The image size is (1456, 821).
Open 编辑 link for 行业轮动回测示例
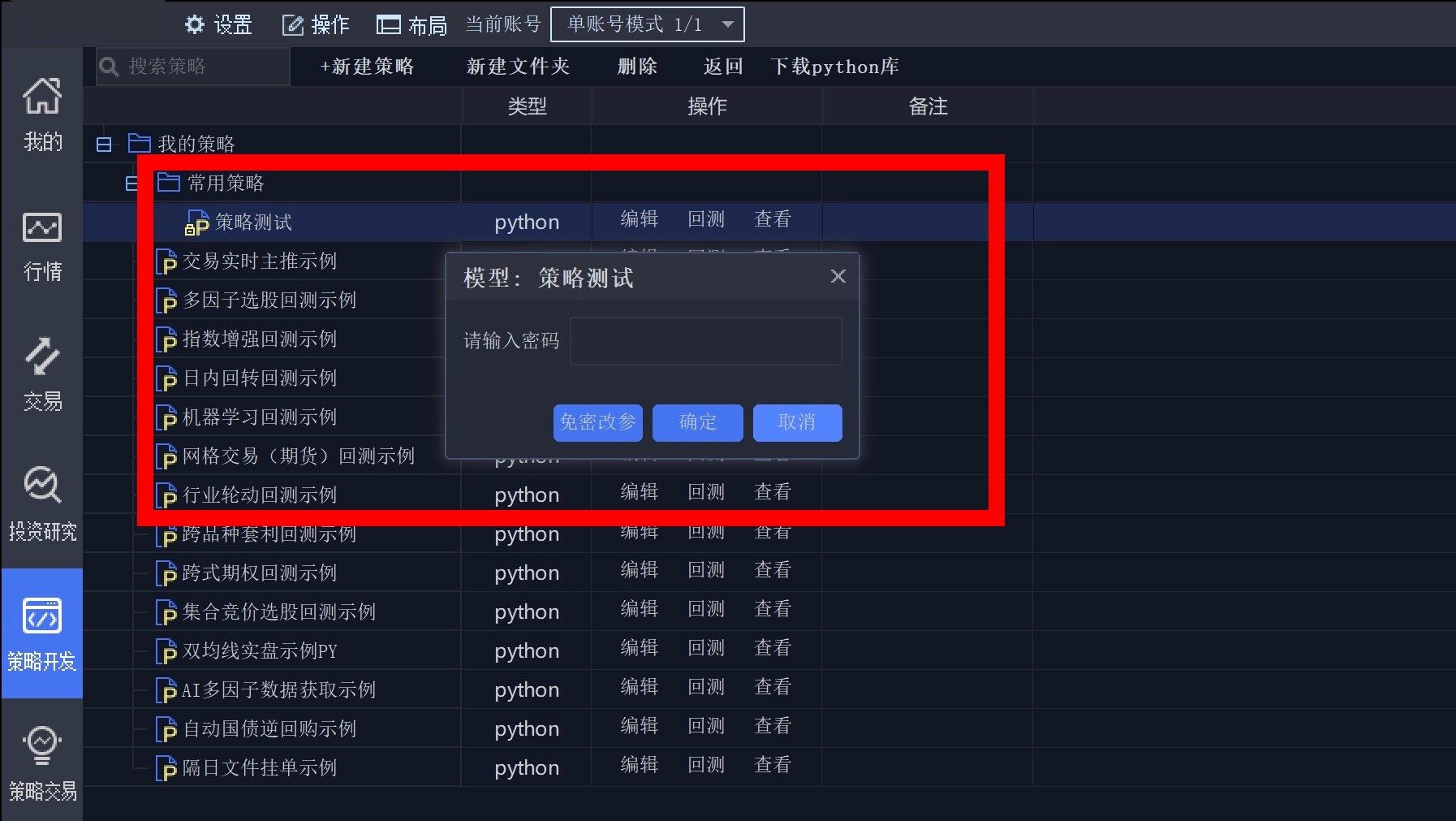638,490
